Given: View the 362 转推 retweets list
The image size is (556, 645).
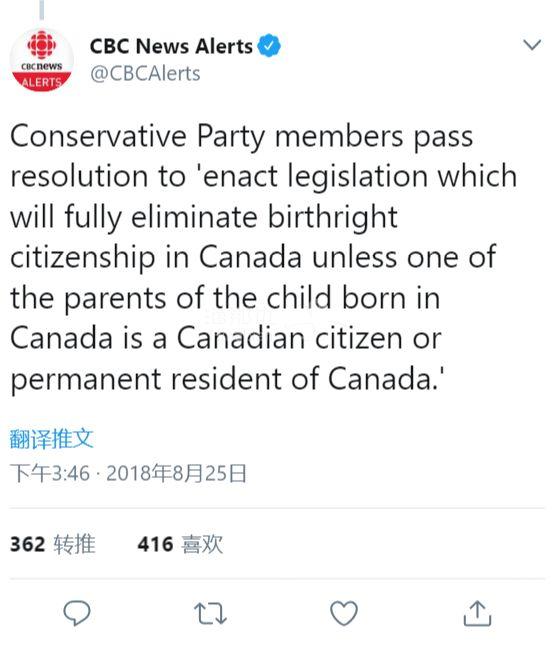Looking at the screenshot, I should (x=53, y=544).
